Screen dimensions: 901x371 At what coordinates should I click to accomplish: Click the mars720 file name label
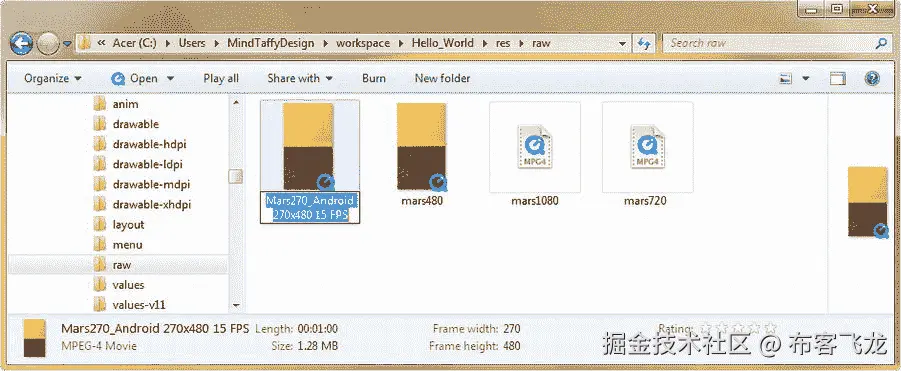click(645, 202)
